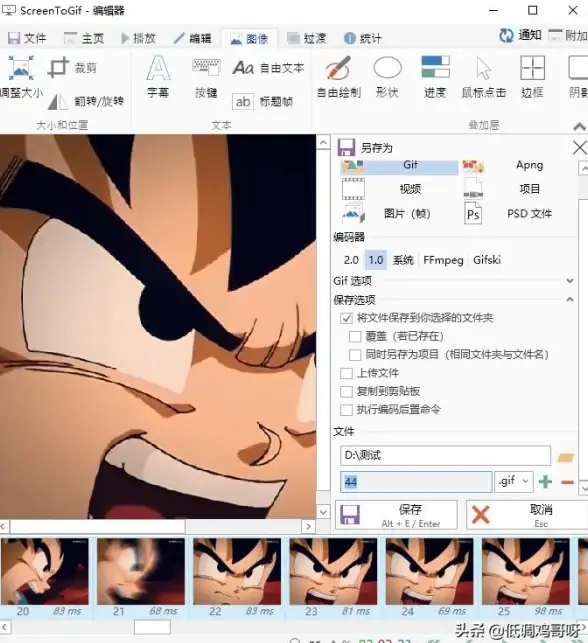
Task: Select Video (视频) save type
Action: click(399, 189)
